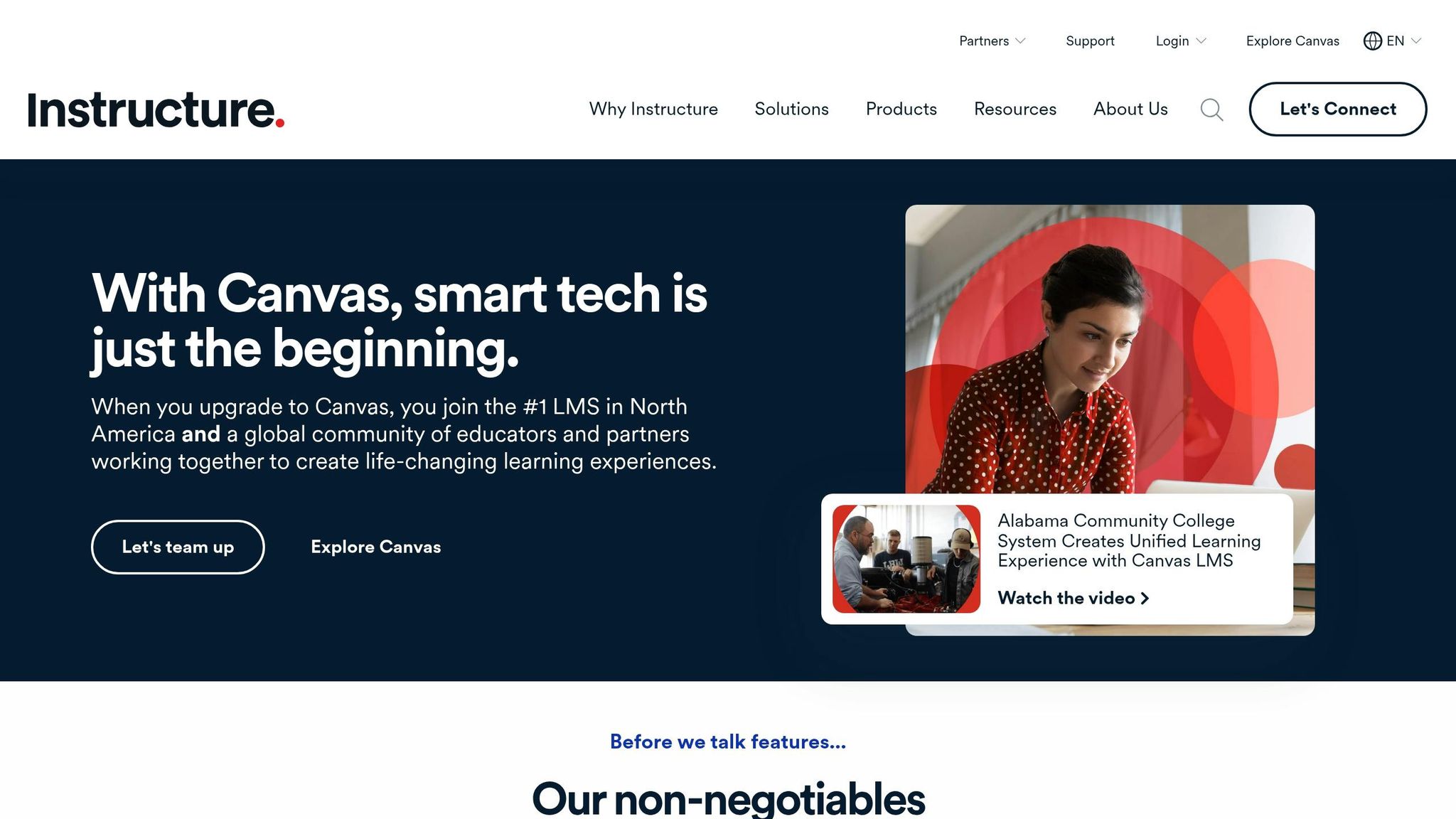
Task: Open the Why Instructure menu
Action: coord(653,109)
